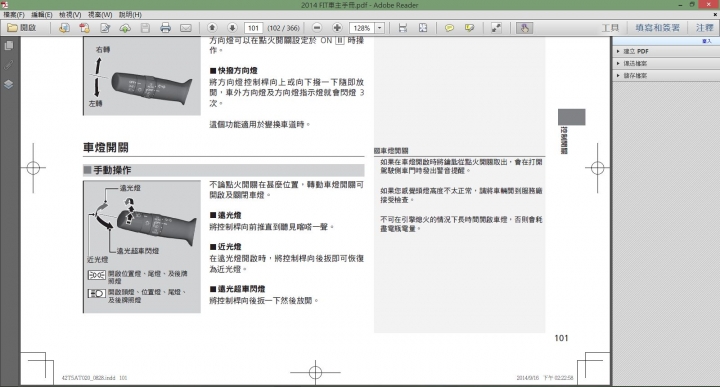The image size is (720, 387).
Task: Click the 手動操作 subheading
Action: click(x=112, y=170)
